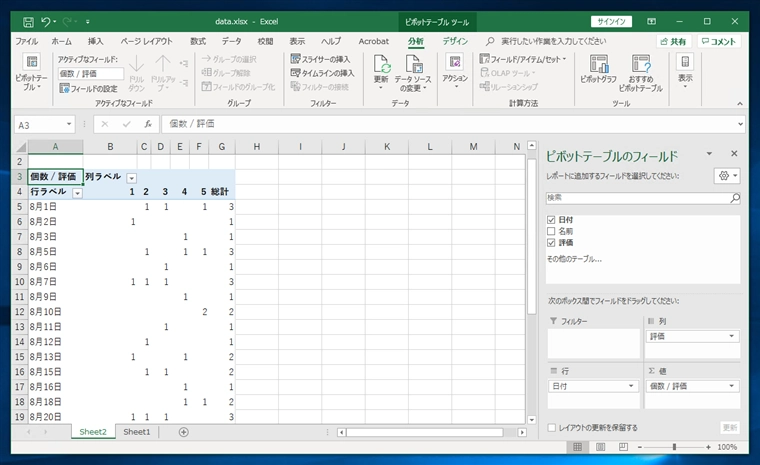
Task: Add a new sheet with plus button
Action: [183, 432]
